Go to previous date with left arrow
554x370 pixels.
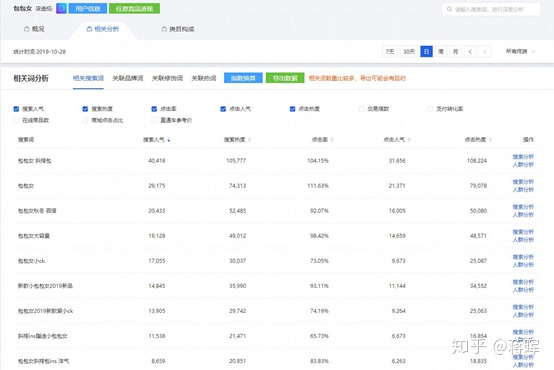tap(470, 52)
